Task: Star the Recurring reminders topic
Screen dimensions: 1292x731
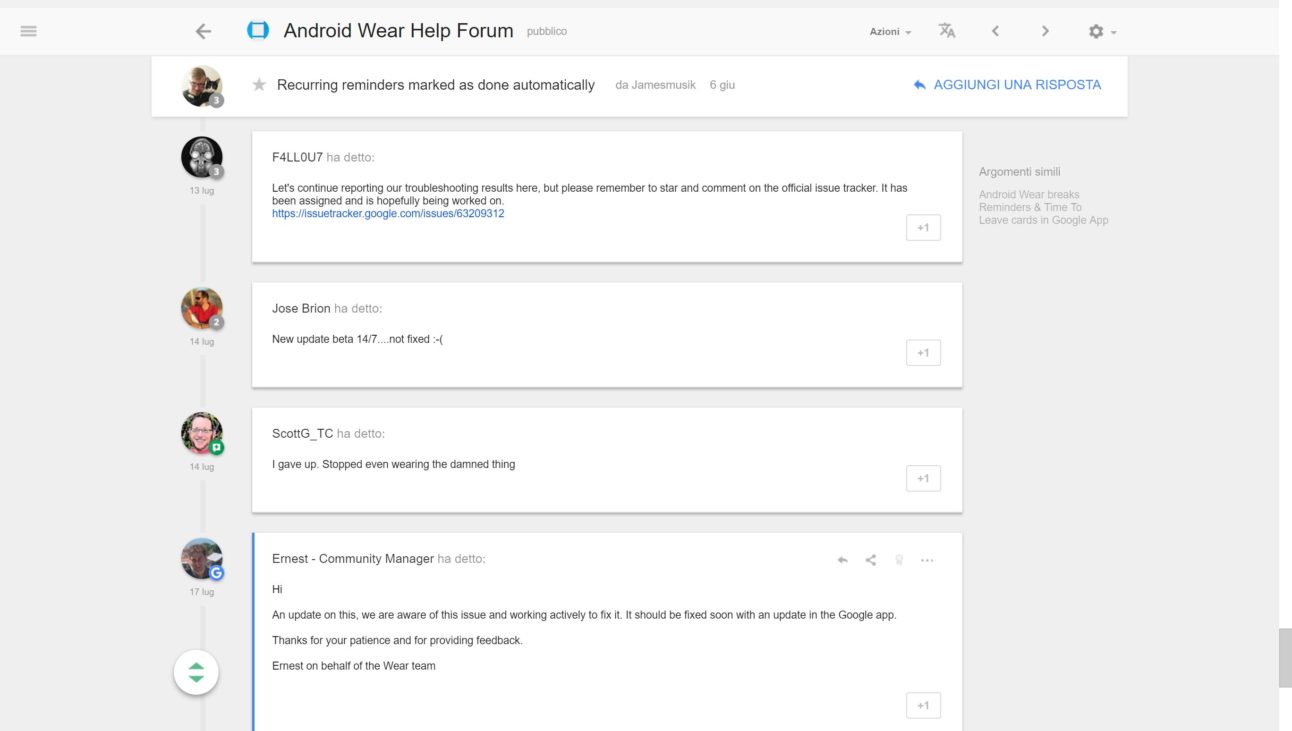Action: click(259, 85)
